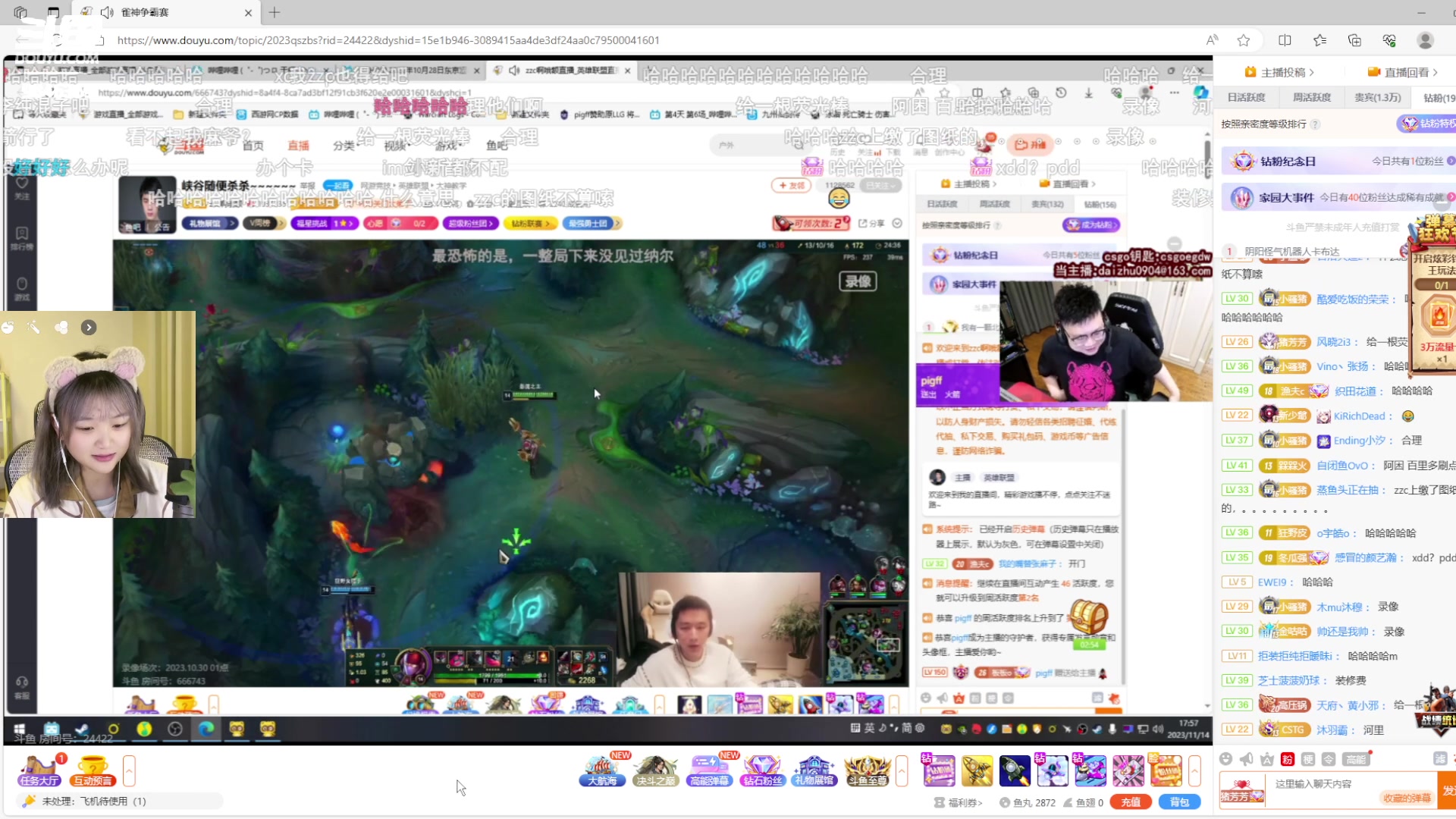This screenshot has height=819, width=1456.
Task: Open user KiRichDead in chat
Action: click(1359, 416)
